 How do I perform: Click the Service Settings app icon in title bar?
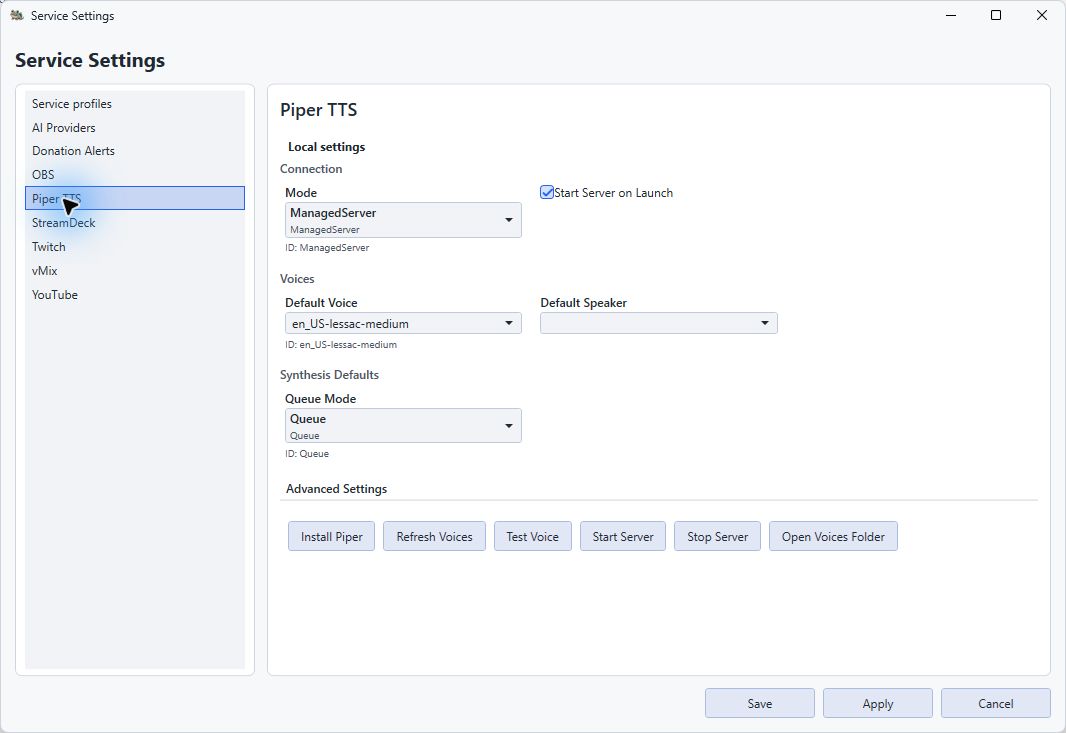pos(17,15)
